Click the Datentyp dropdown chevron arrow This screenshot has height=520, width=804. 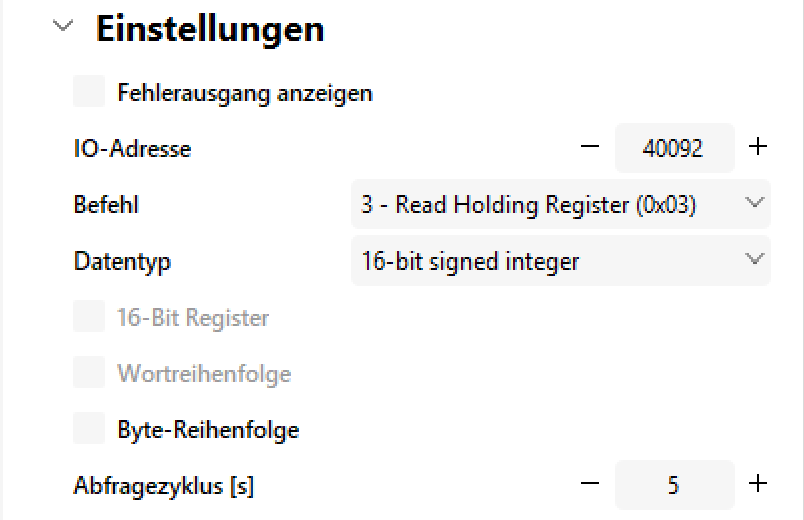(x=754, y=261)
